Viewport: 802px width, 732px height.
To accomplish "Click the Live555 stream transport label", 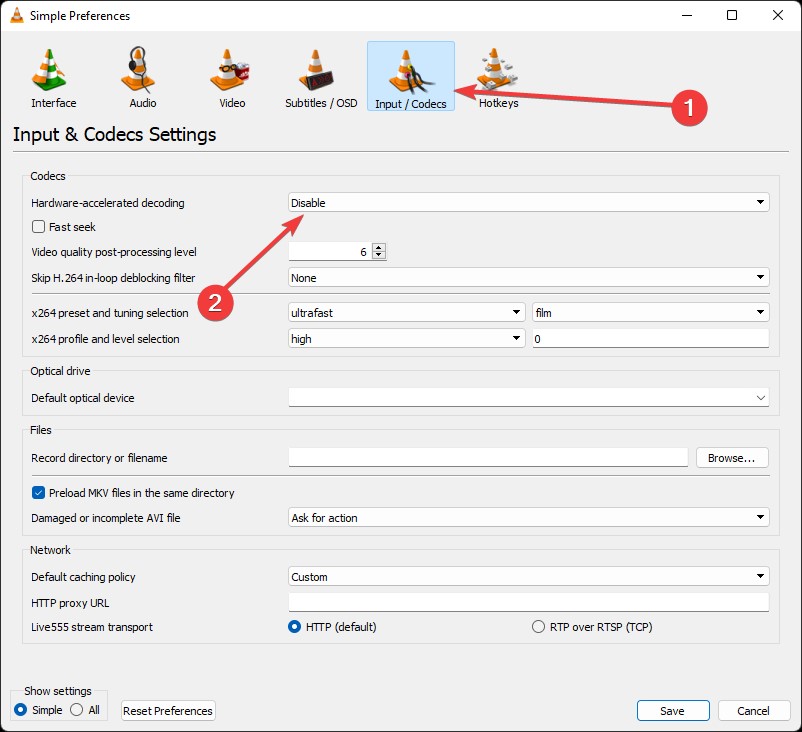I will coord(92,627).
